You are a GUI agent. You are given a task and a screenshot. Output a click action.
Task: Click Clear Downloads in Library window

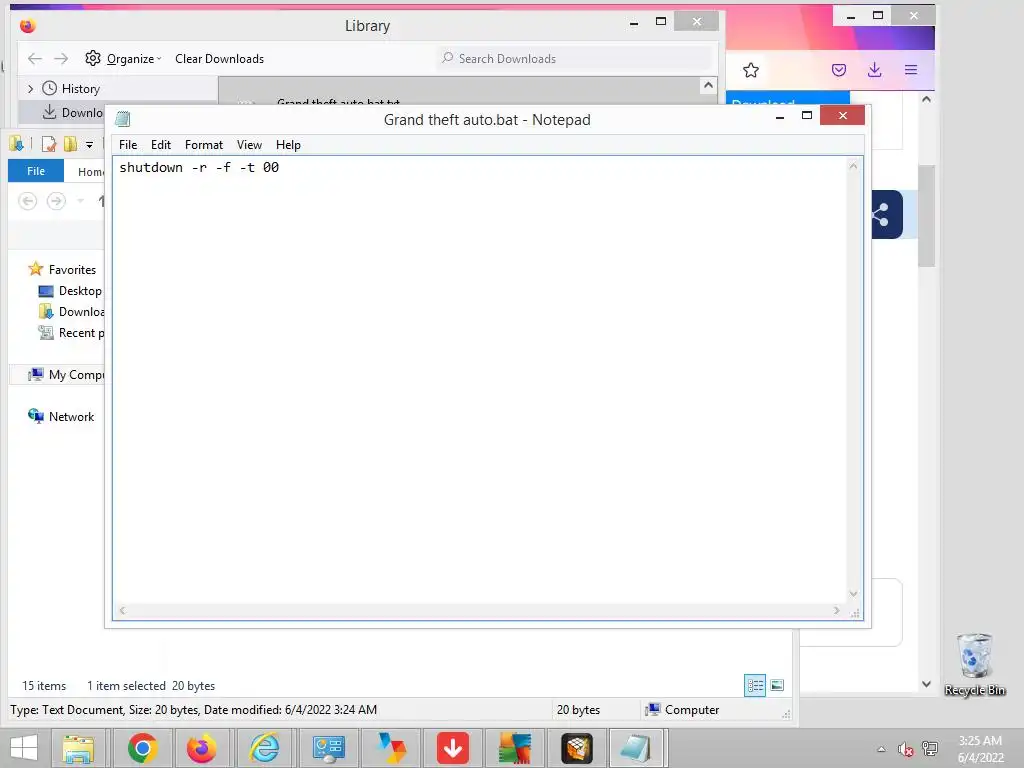(219, 59)
